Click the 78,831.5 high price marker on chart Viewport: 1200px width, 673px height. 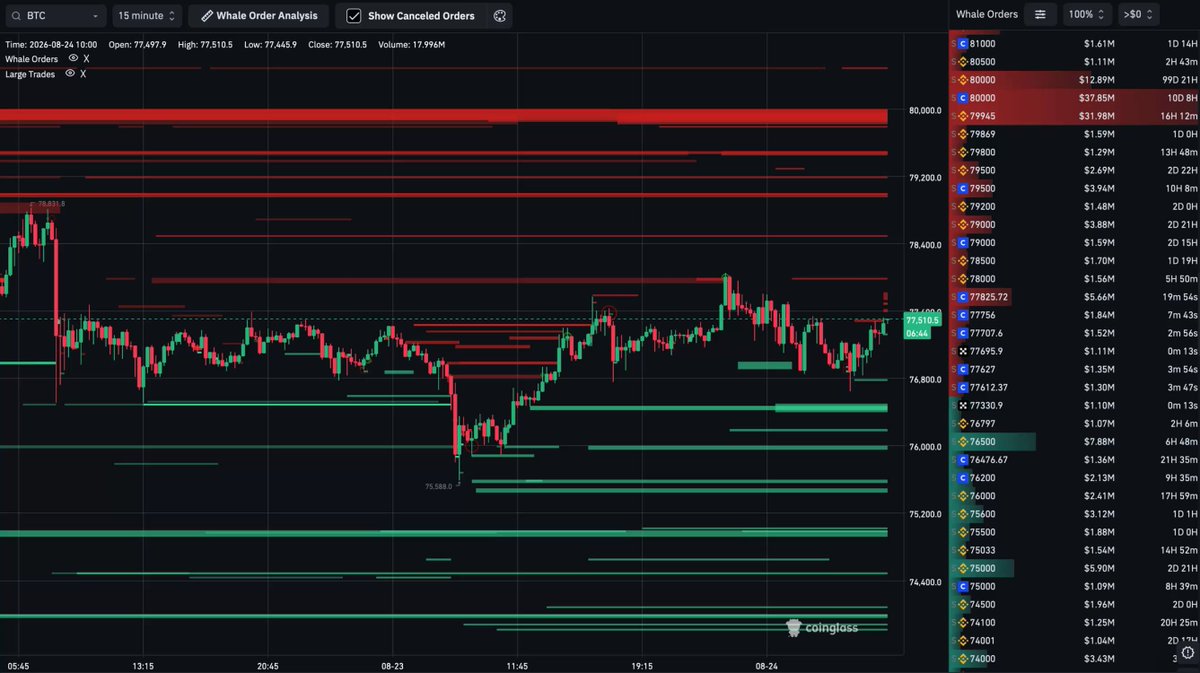[x=51, y=204]
